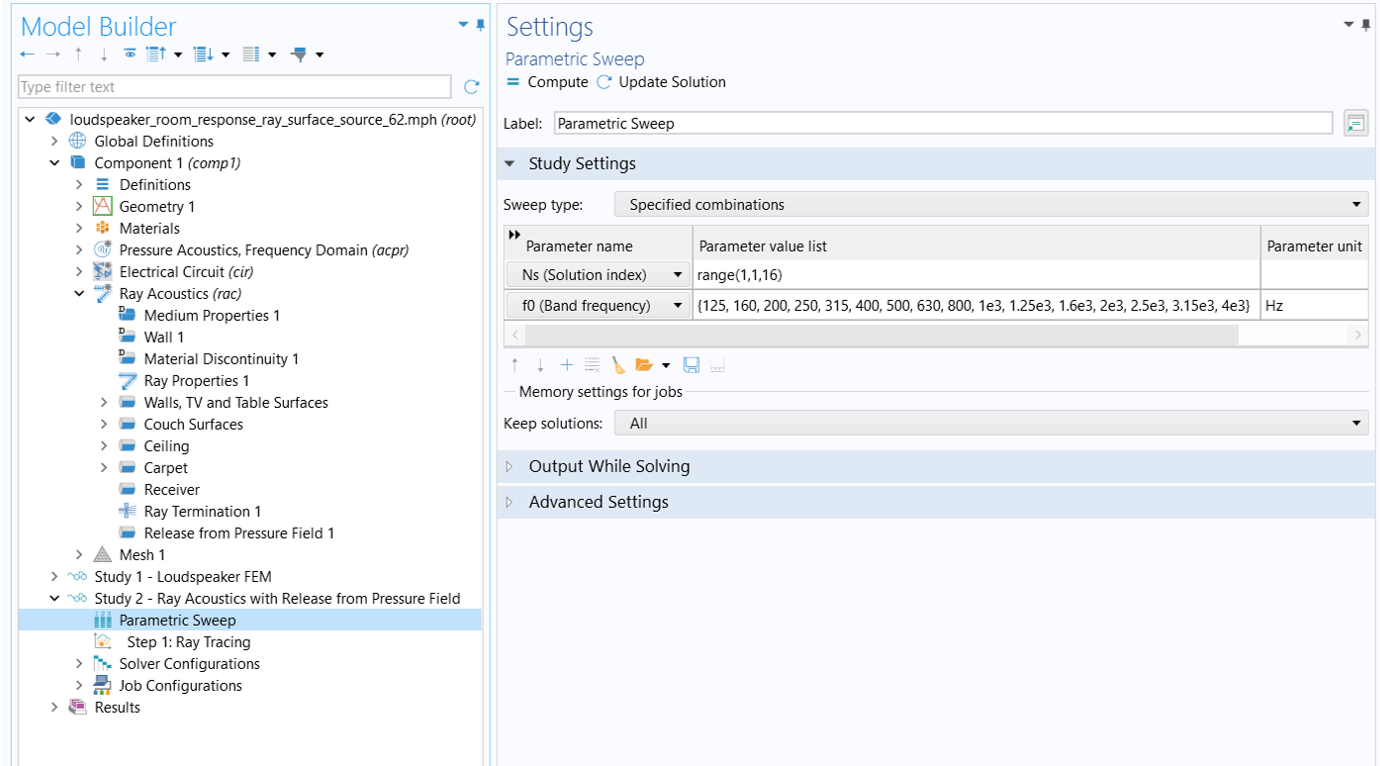Move parameter row down below table
Viewport: 1380px width, 766px height.
540,366
